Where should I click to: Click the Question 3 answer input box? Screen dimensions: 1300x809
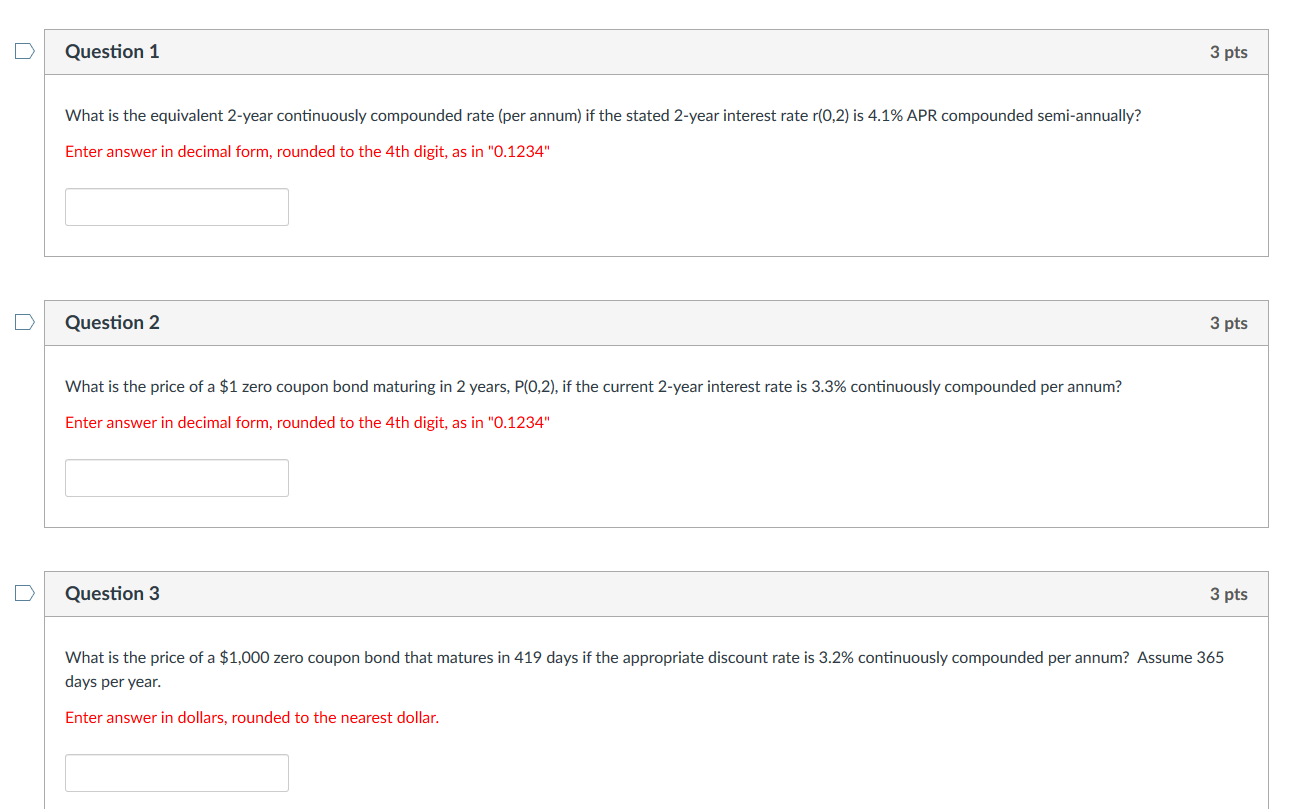pyautogui.click(x=176, y=772)
